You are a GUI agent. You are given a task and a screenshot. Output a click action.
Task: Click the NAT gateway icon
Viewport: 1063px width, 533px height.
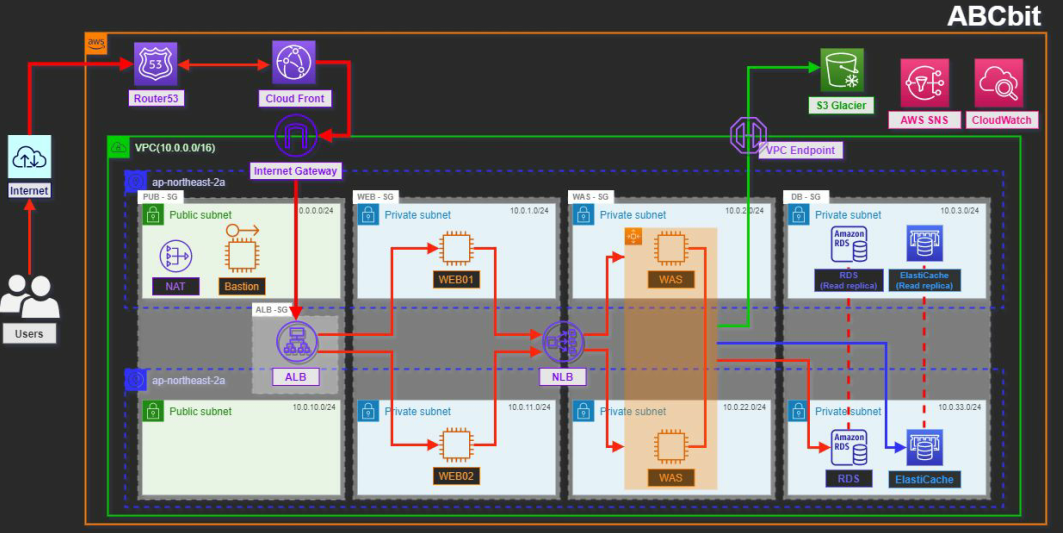click(176, 256)
